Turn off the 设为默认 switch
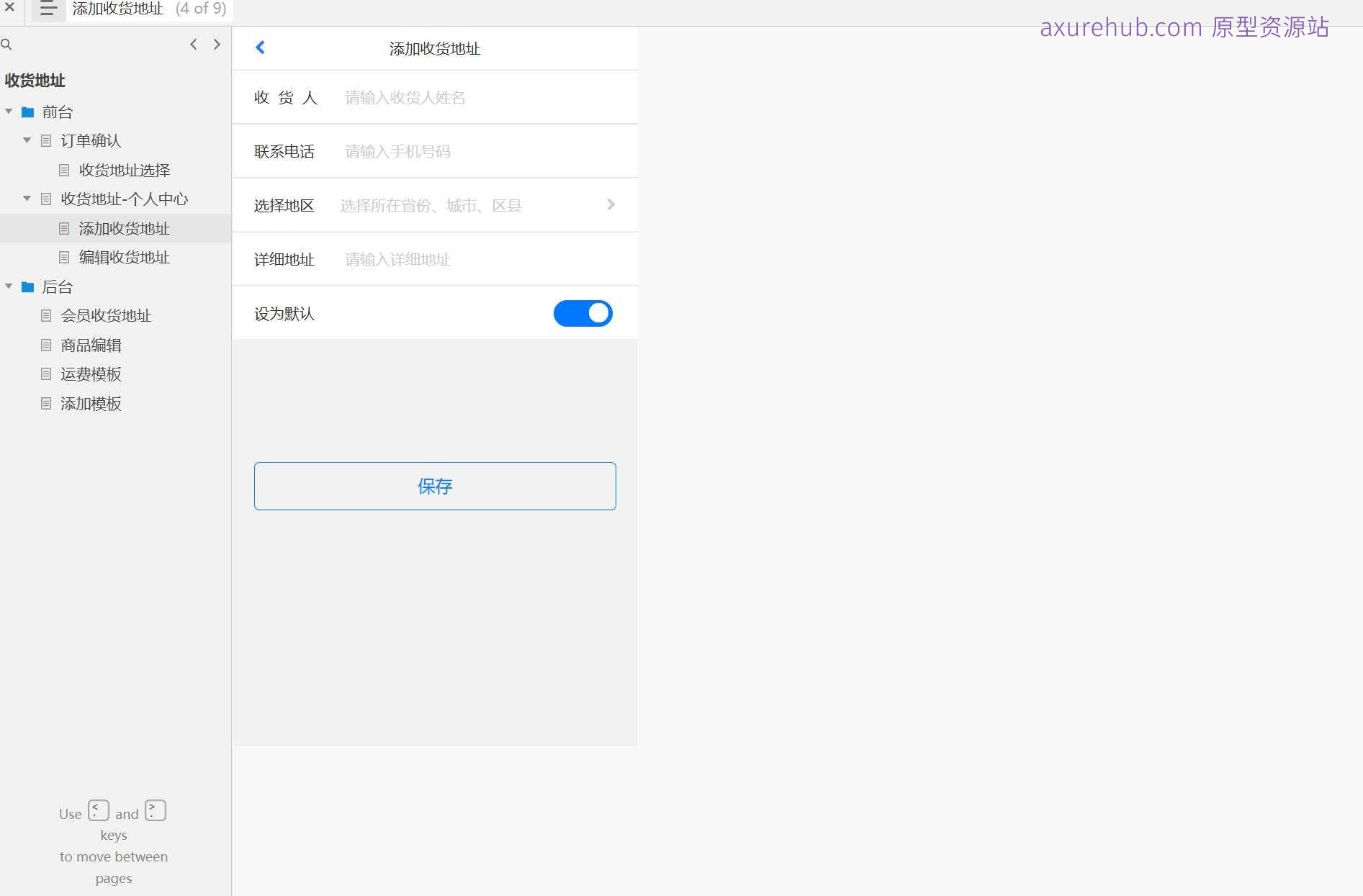This screenshot has height=896, width=1363. pos(582,313)
